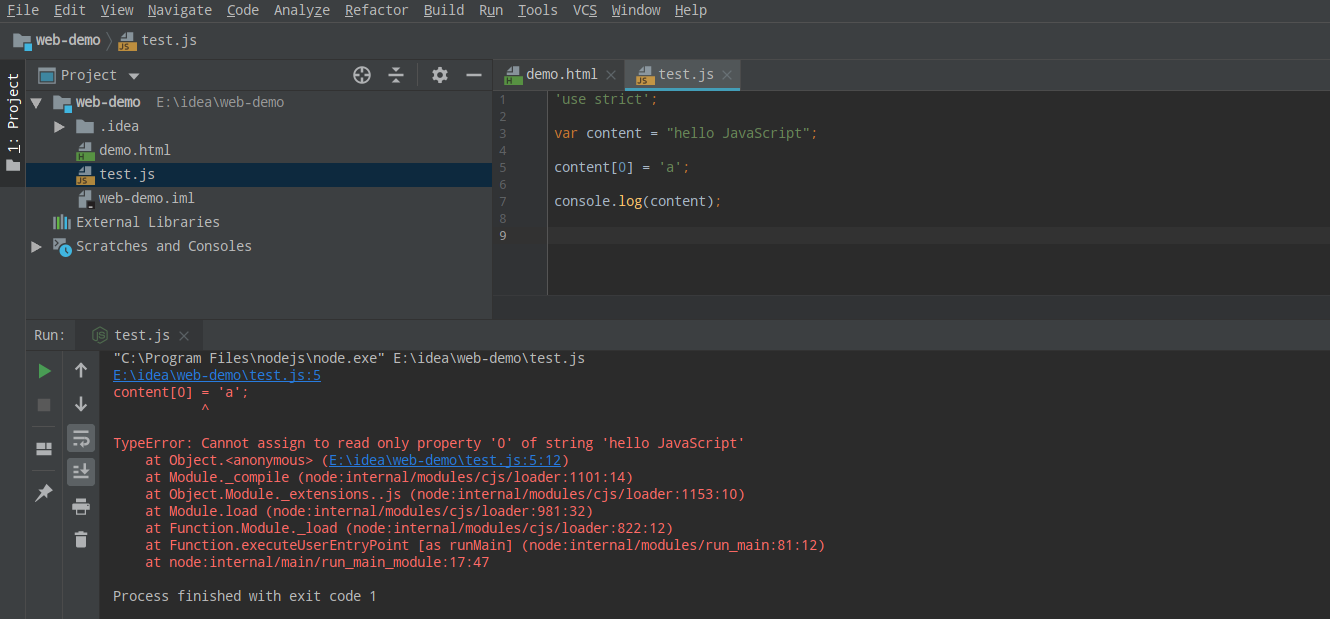Expand Scratches and Consoles node
Image resolution: width=1330 pixels, height=619 pixels.
pos(36,246)
